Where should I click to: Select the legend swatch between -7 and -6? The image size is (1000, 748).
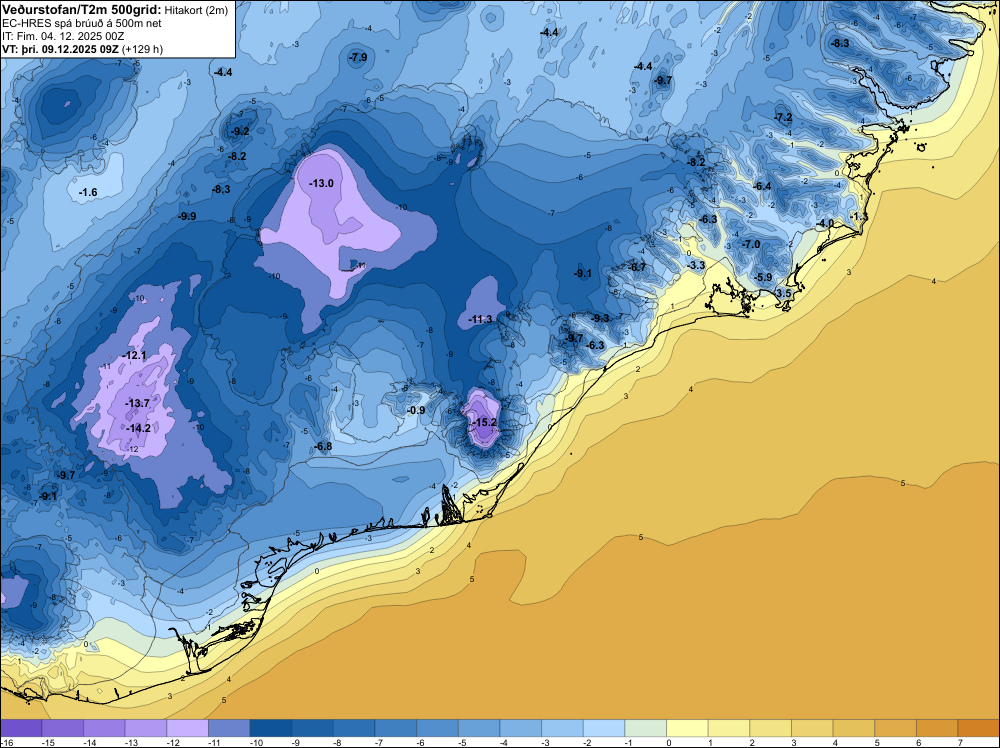(x=396, y=728)
